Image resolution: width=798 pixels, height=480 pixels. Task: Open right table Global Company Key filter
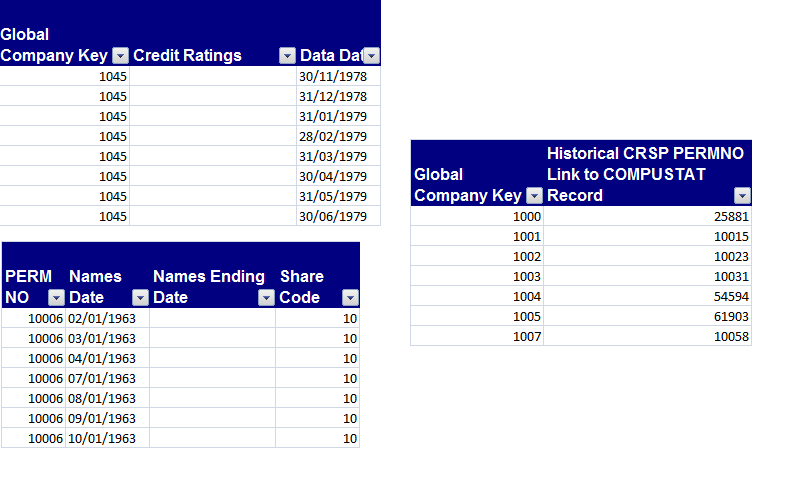point(534,195)
